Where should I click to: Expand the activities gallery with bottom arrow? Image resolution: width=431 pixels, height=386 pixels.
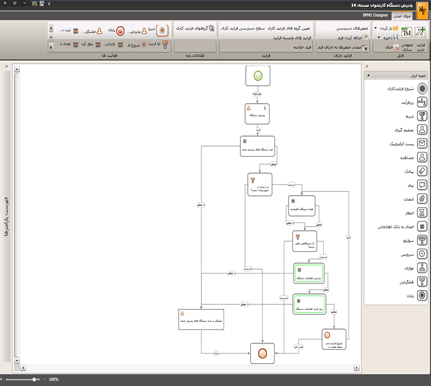51,47
